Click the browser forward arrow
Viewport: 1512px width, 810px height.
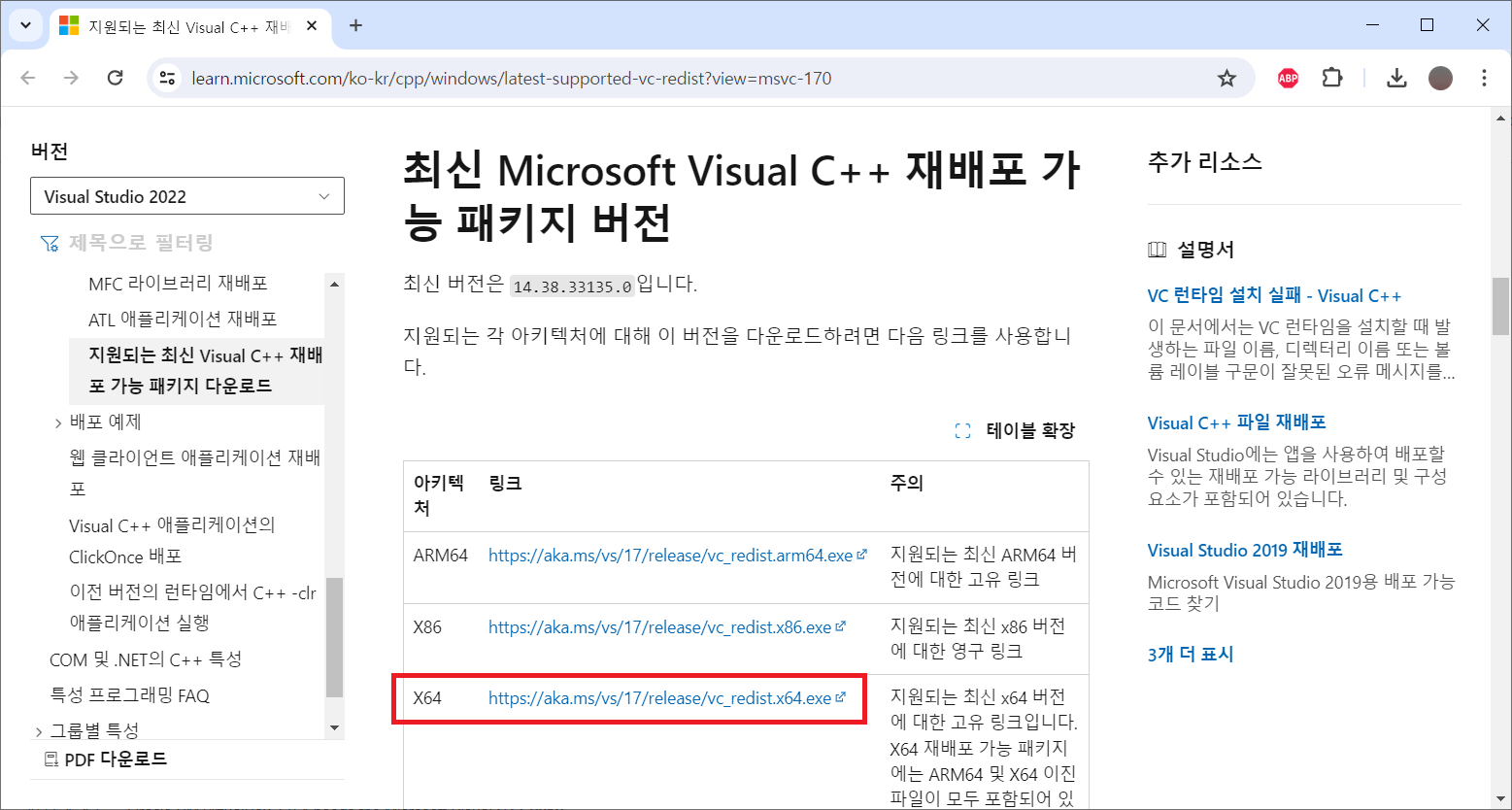click(x=71, y=78)
